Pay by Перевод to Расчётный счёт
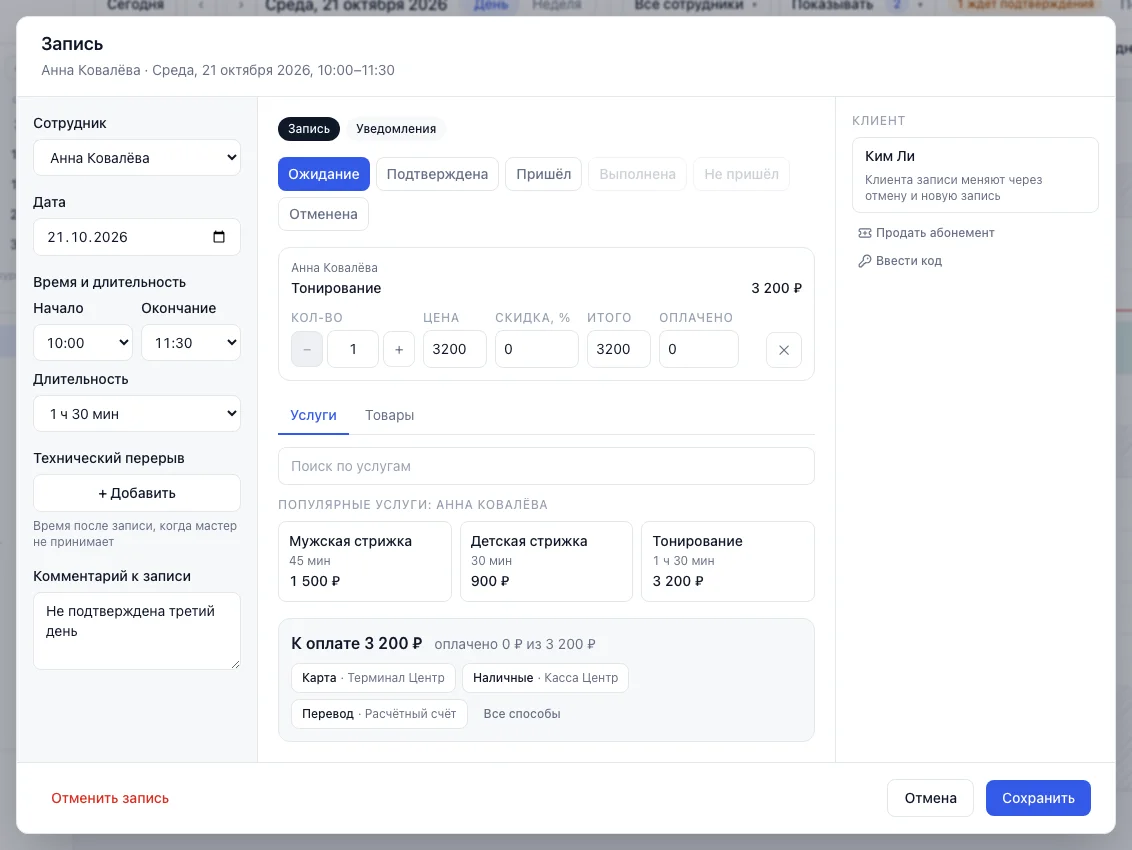This screenshot has width=1132, height=850. click(379, 714)
